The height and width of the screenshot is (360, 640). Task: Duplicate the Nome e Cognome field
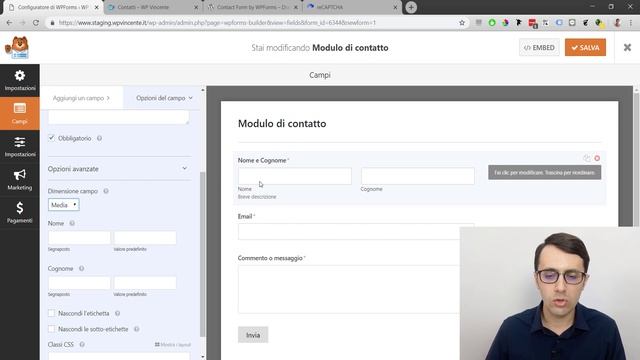click(x=587, y=158)
